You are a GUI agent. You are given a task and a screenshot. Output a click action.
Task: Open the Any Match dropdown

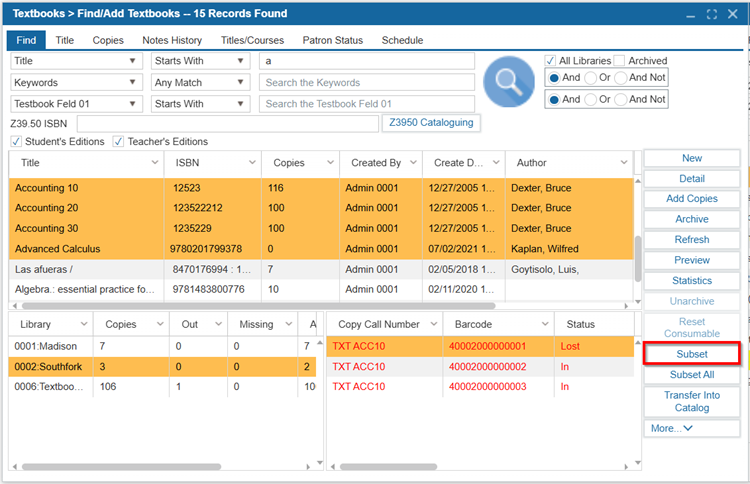coord(240,82)
